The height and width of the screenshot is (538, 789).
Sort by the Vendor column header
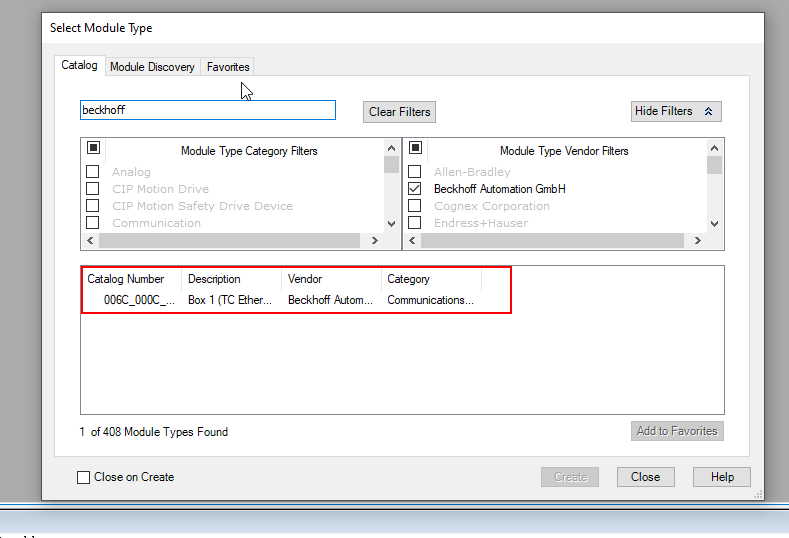pyautogui.click(x=332, y=279)
